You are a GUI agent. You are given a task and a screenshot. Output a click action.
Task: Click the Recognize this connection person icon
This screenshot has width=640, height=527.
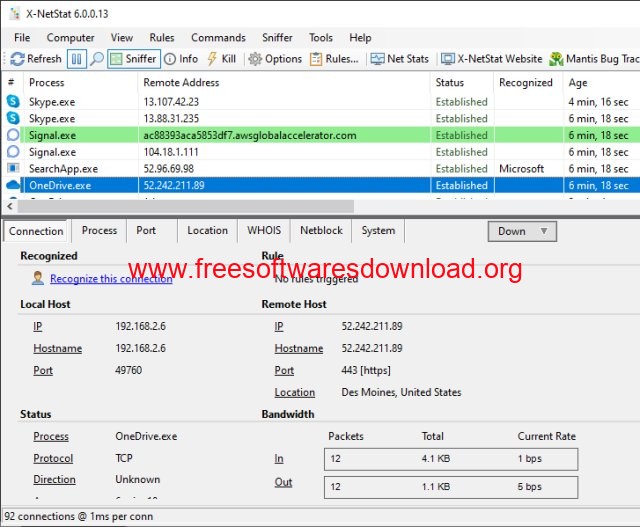pyautogui.click(x=38, y=278)
